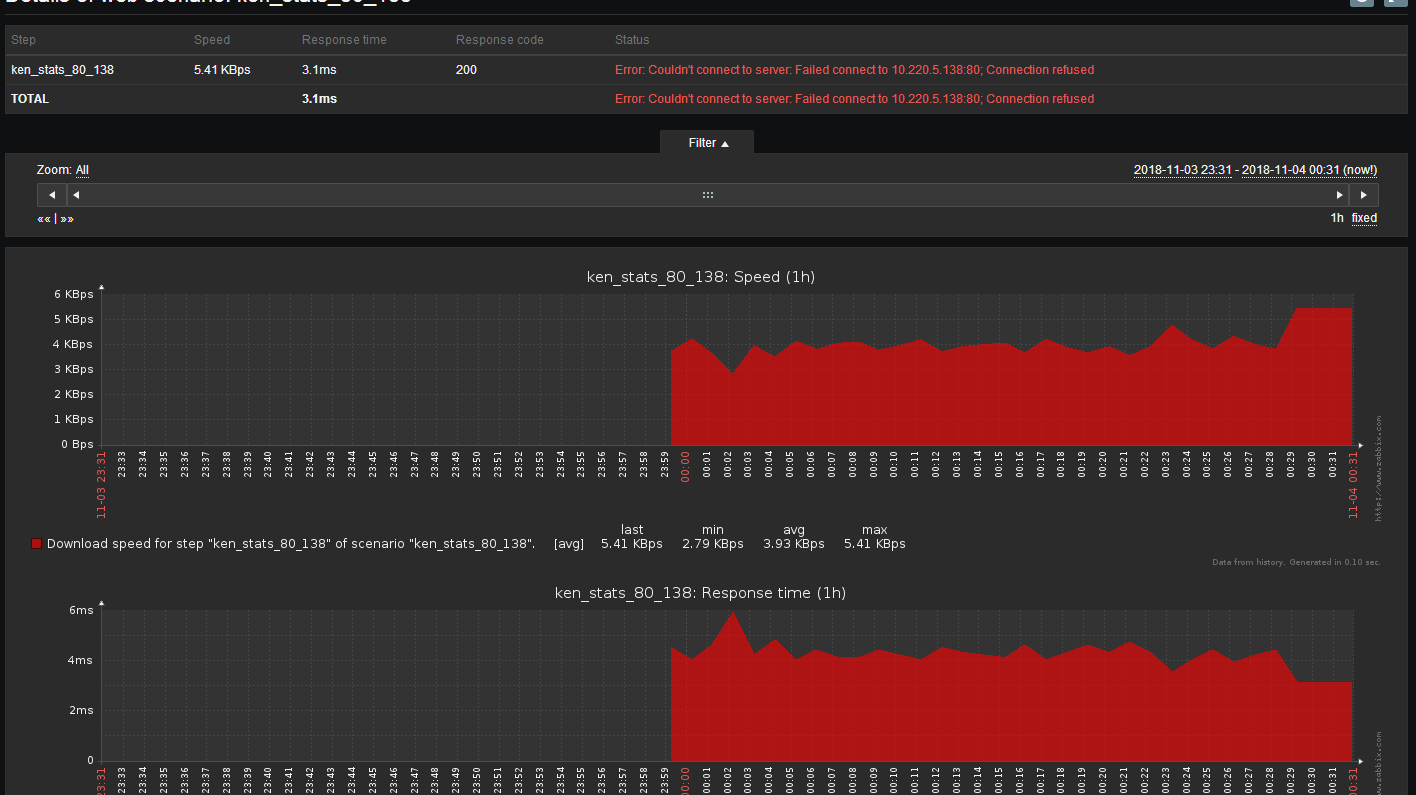Click the 'avg' 3.93 KBps legend value
Image resolution: width=1416 pixels, height=795 pixels.
tap(794, 544)
